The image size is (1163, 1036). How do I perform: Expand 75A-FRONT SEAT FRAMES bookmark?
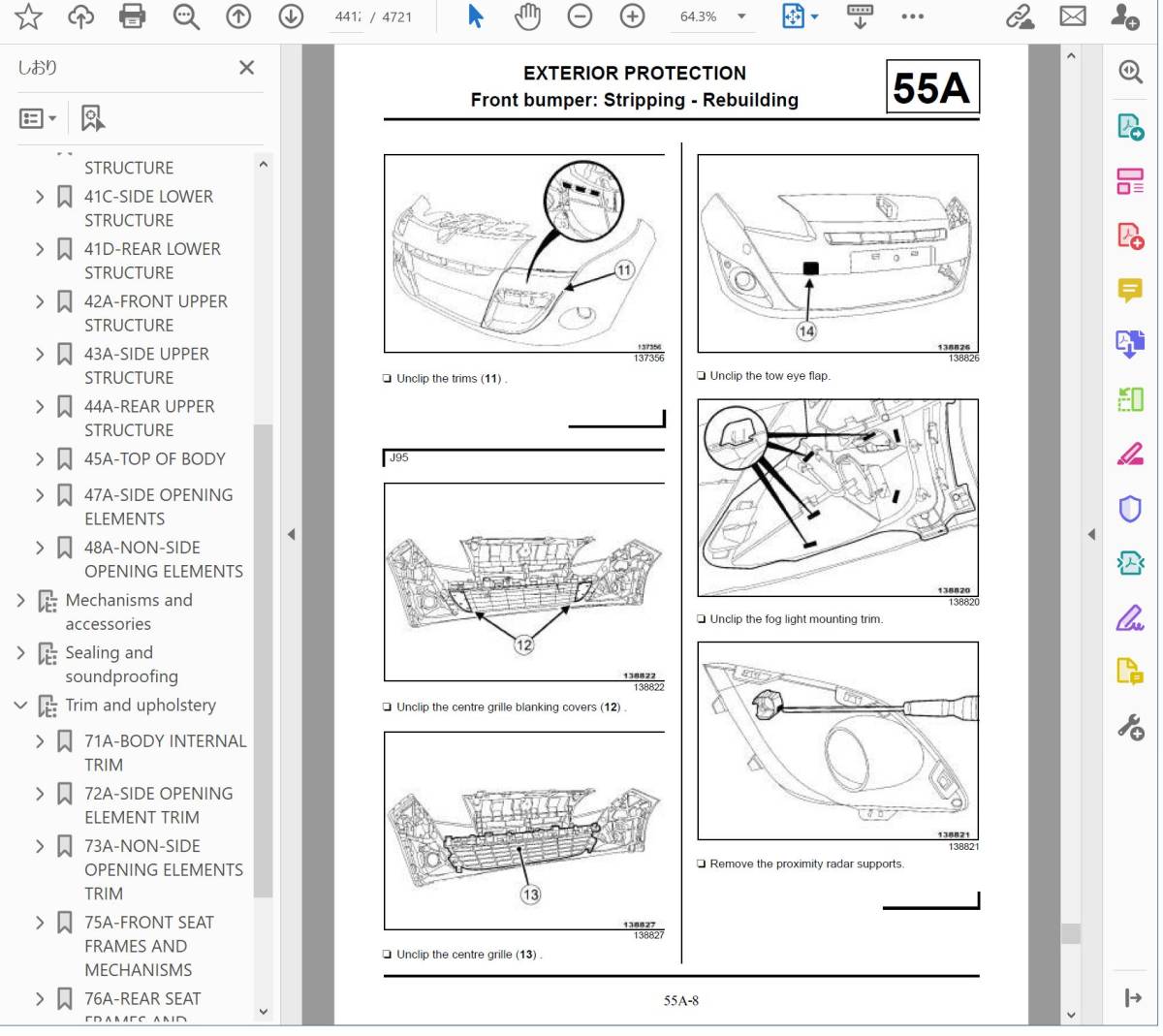(40, 923)
